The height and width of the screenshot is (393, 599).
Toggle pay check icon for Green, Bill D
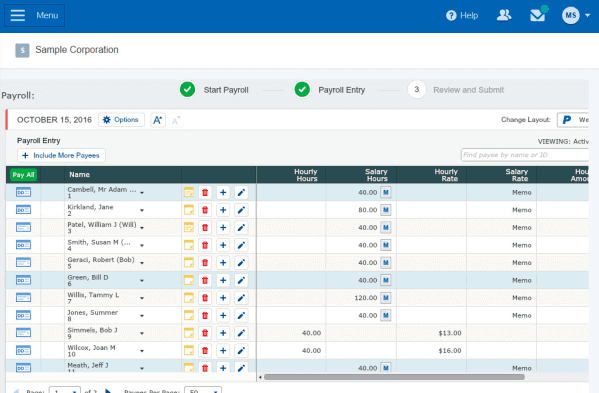pos(23,280)
